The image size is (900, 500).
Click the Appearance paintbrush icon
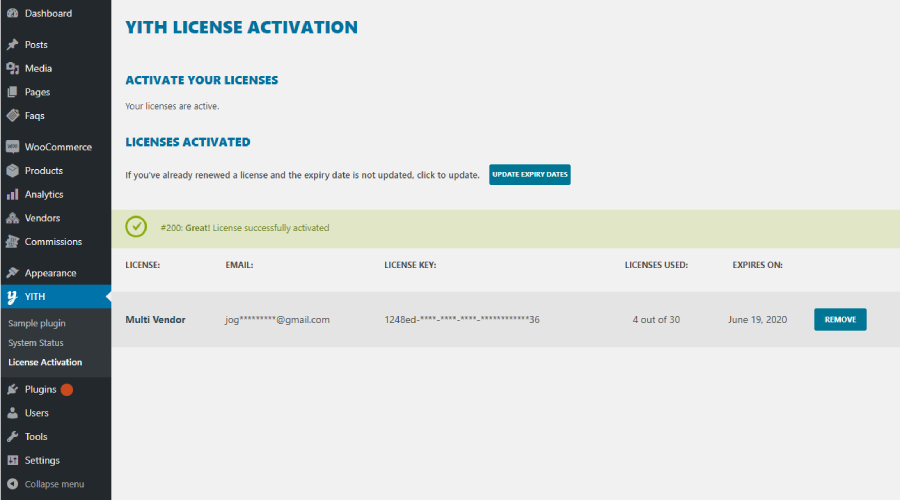pyautogui.click(x=12, y=273)
